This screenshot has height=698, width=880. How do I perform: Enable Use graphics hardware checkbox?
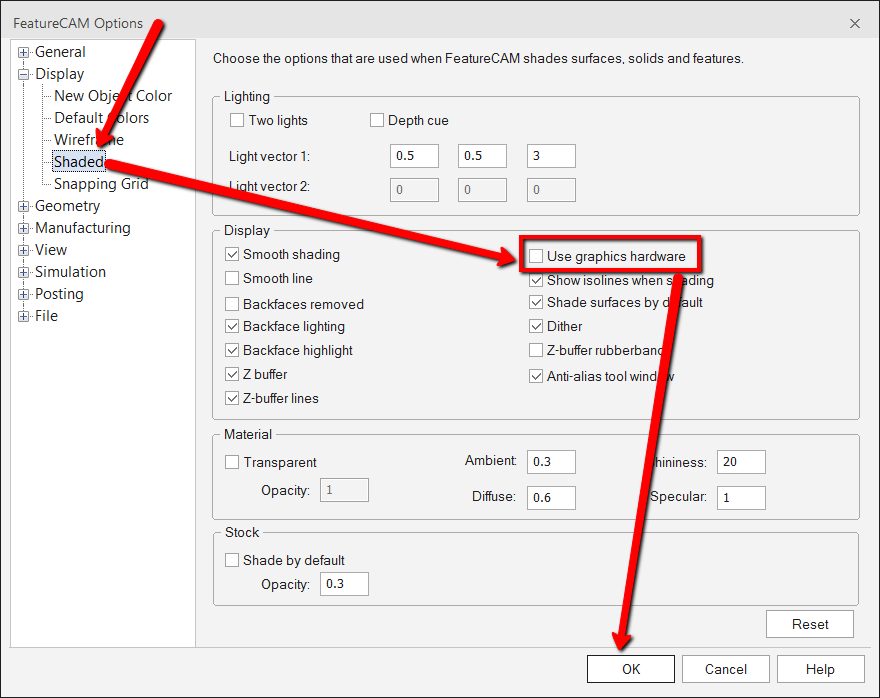536,256
